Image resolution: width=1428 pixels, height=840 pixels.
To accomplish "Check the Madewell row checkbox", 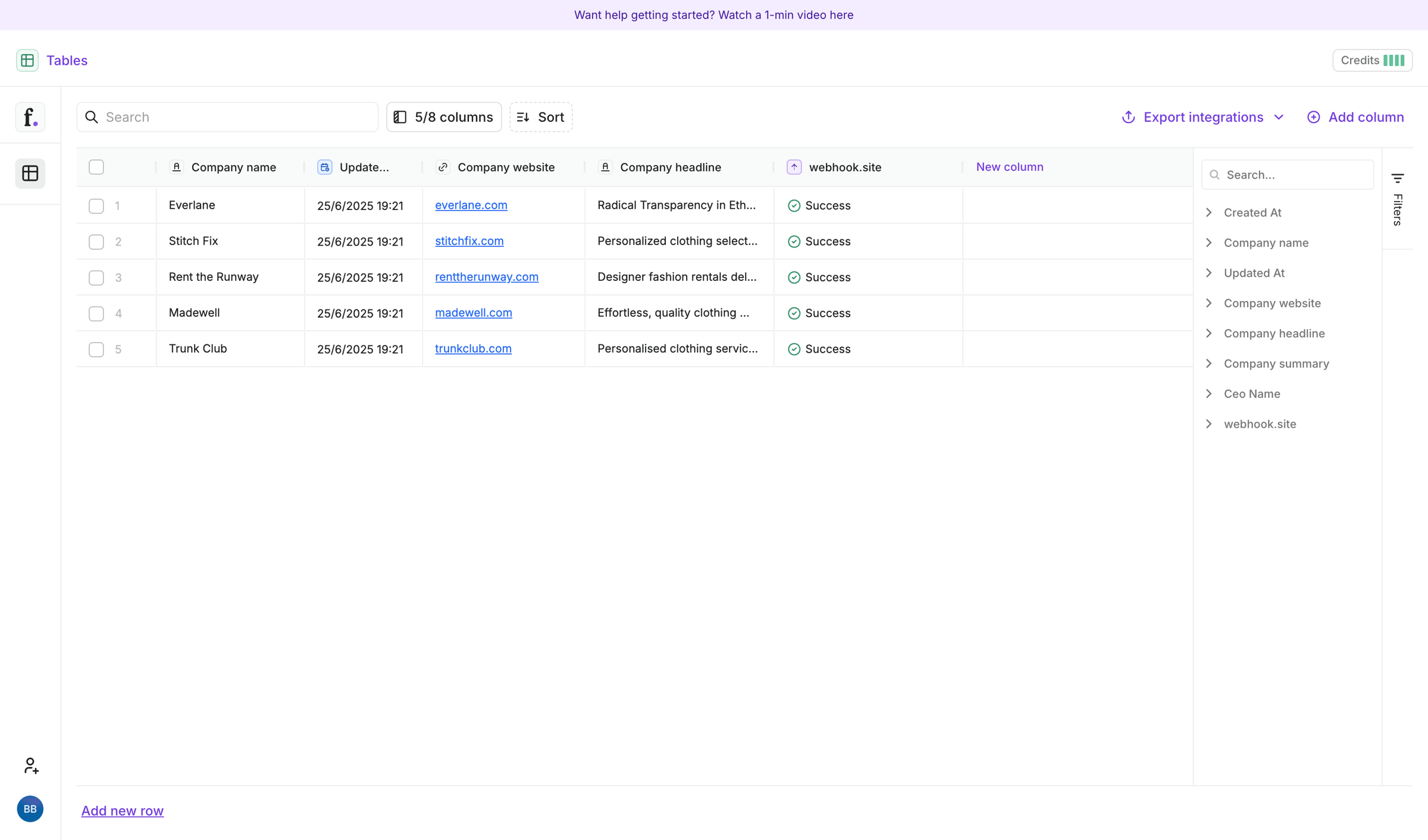I will point(96,313).
